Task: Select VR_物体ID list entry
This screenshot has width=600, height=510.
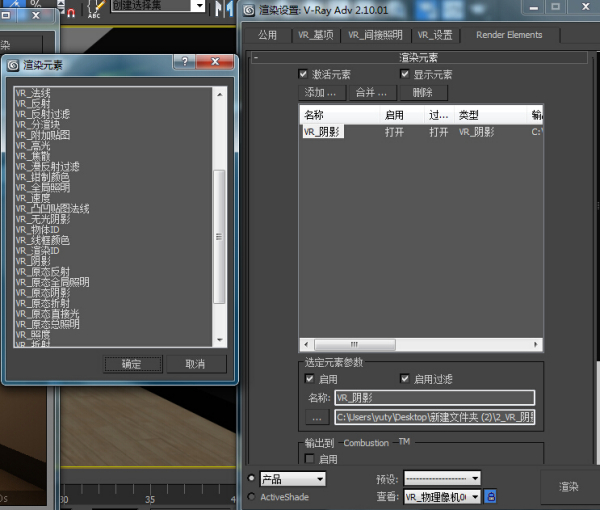Action: pyautogui.click(x=38, y=230)
